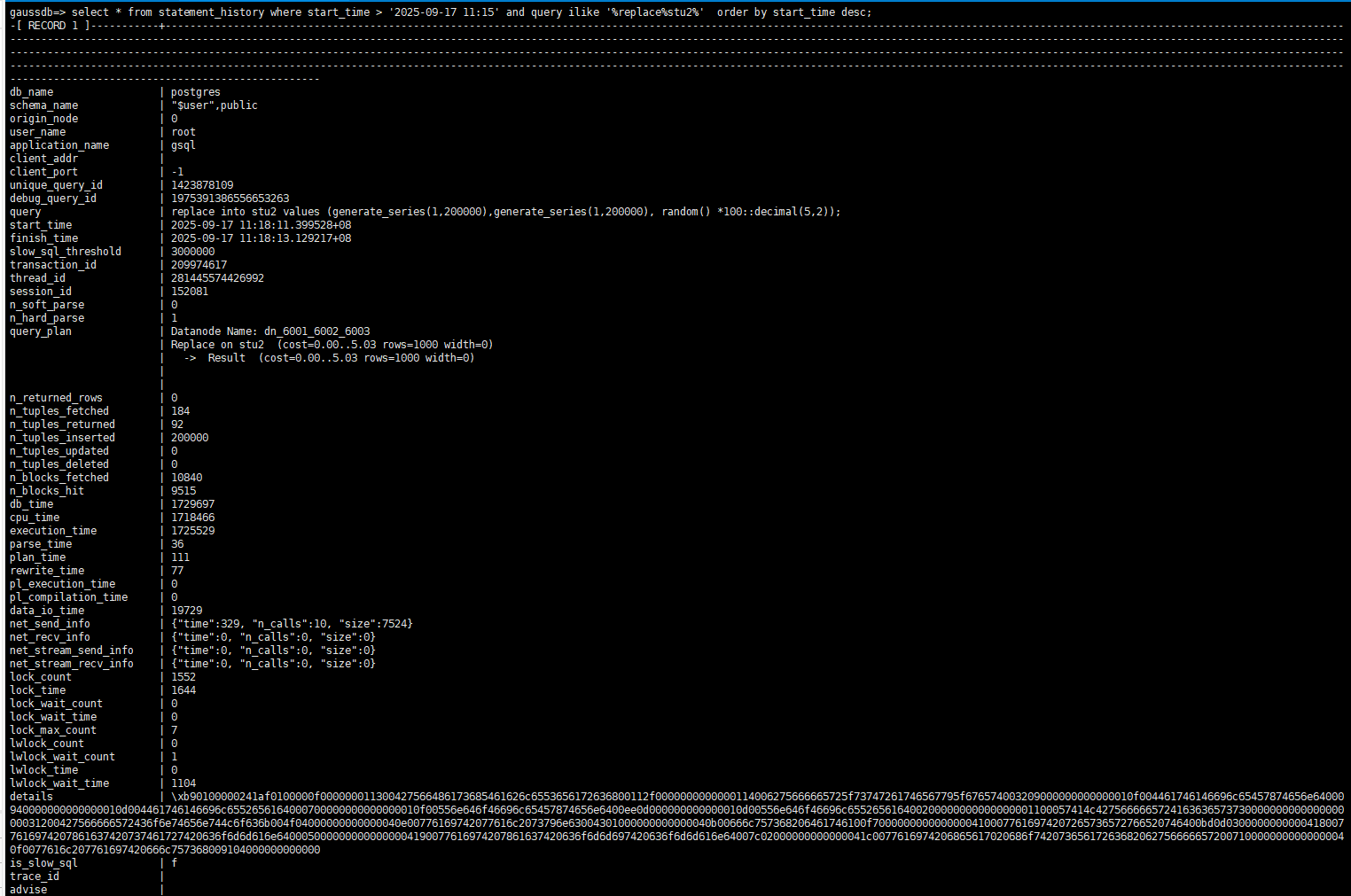
Task: Click the start_time value 11:18:11.399528+08
Action: [261, 225]
